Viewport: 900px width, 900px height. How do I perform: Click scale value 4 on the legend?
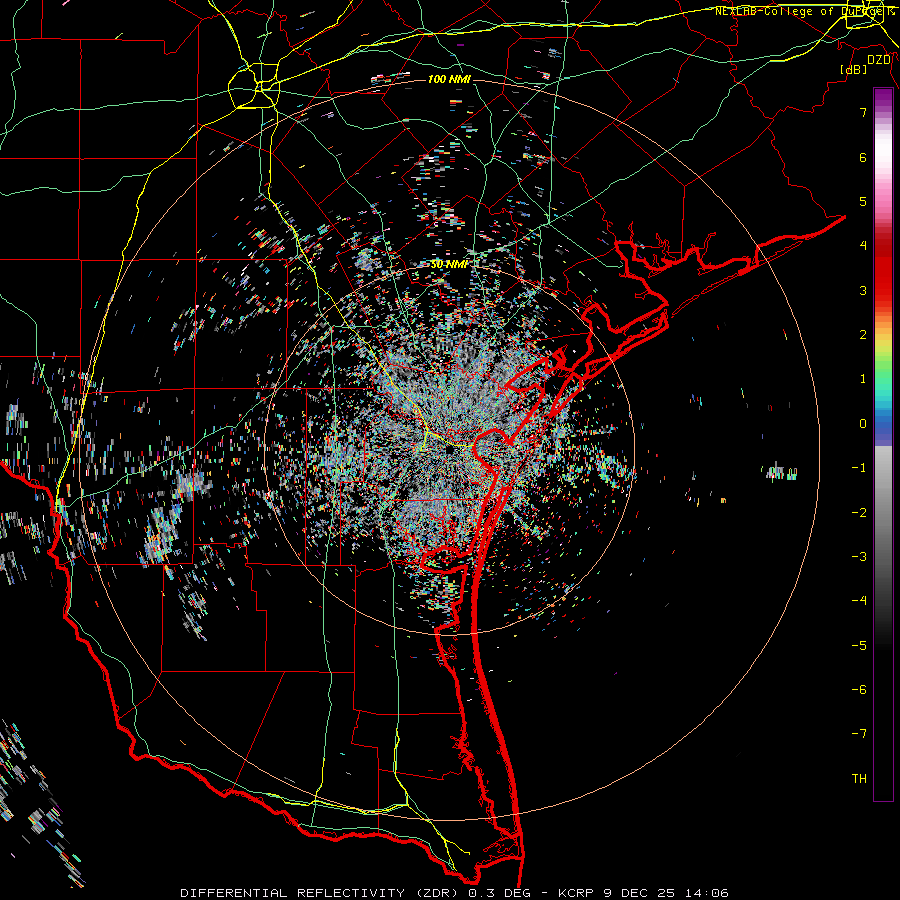pyautogui.click(x=863, y=246)
